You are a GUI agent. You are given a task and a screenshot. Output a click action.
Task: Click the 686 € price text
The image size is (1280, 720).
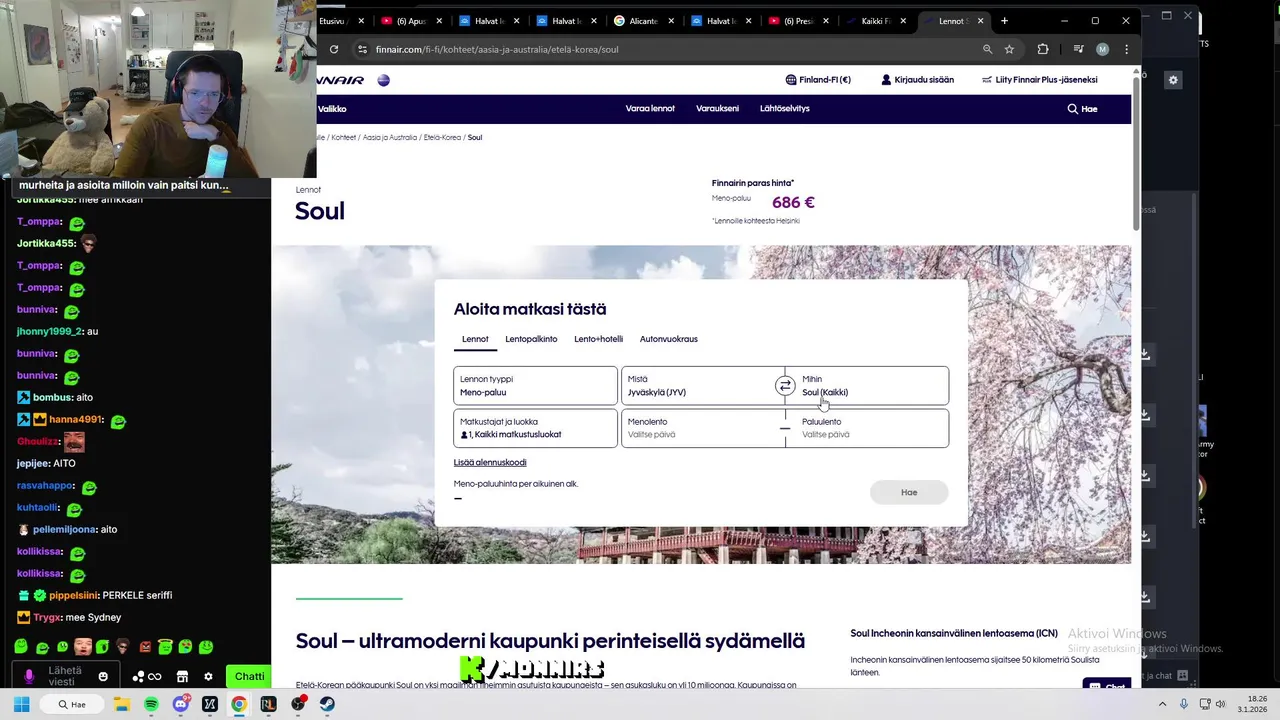(793, 202)
